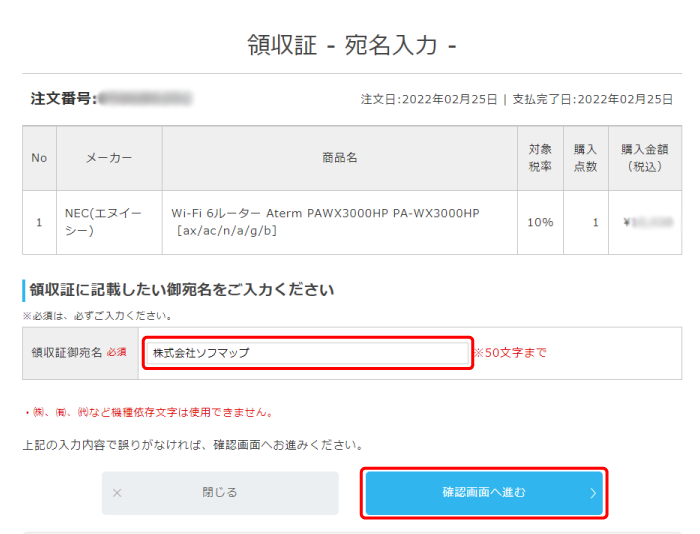Click the 対象税率 column header
The image size is (700, 534).
pyautogui.click(x=540, y=158)
